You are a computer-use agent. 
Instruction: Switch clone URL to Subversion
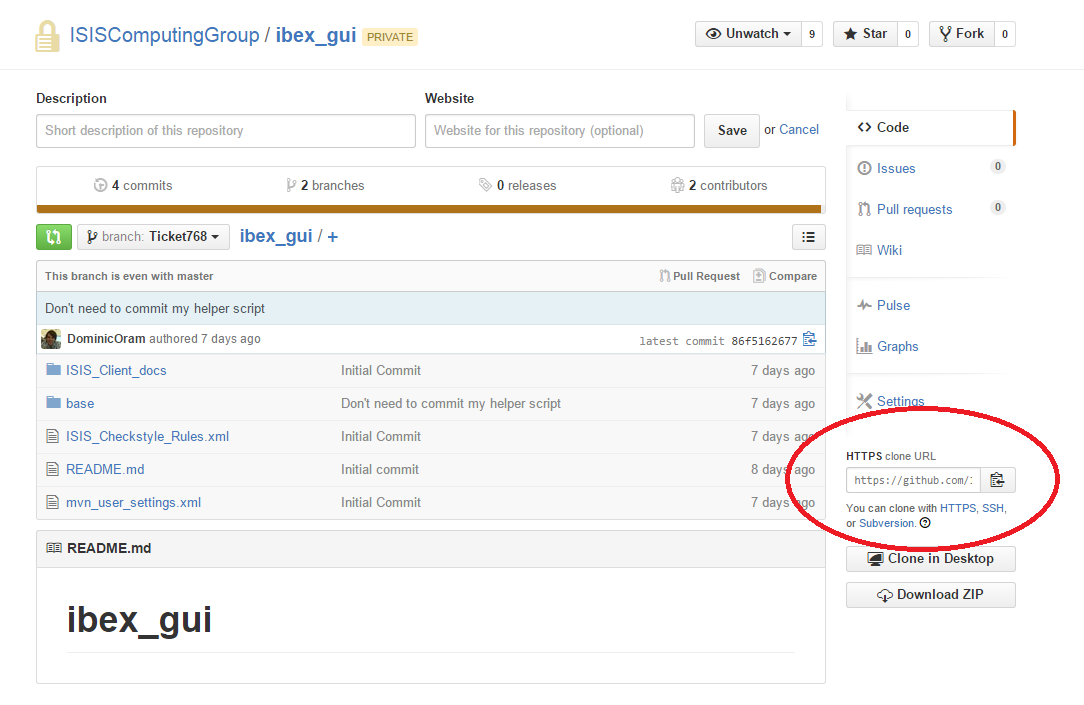pos(886,523)
